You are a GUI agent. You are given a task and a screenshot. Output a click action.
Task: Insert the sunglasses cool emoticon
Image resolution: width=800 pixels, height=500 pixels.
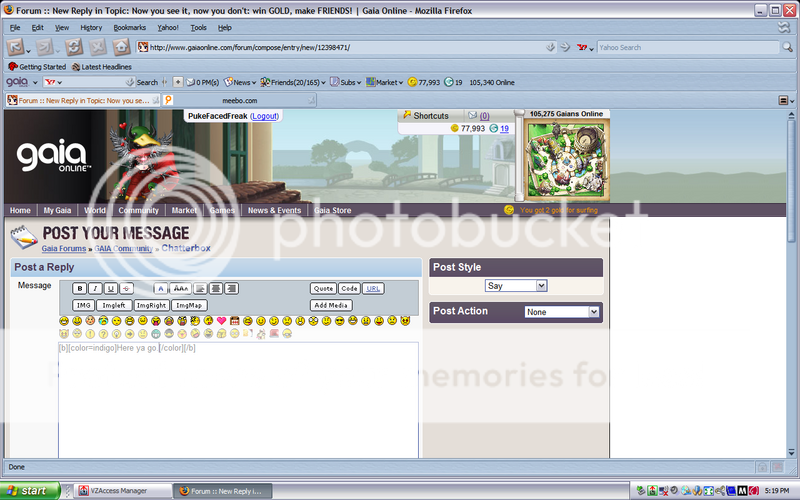[339, 320]
